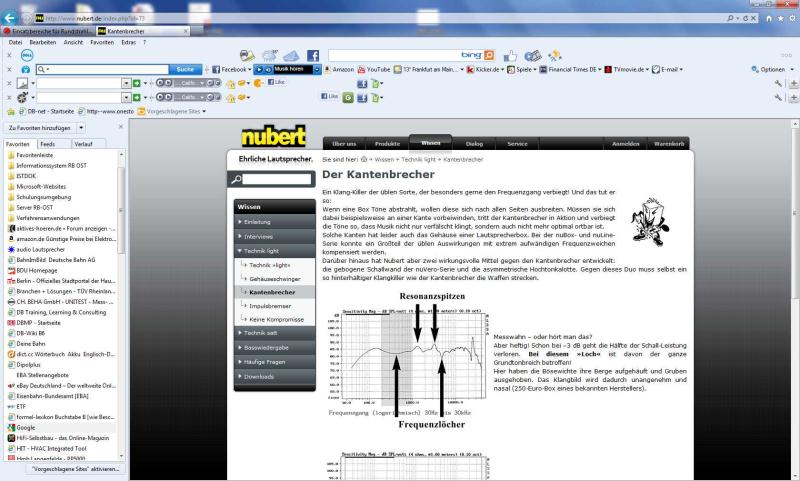800x481 pixels.
Task: Click the plus button on the fourth toolbar row
Action: 793,97
